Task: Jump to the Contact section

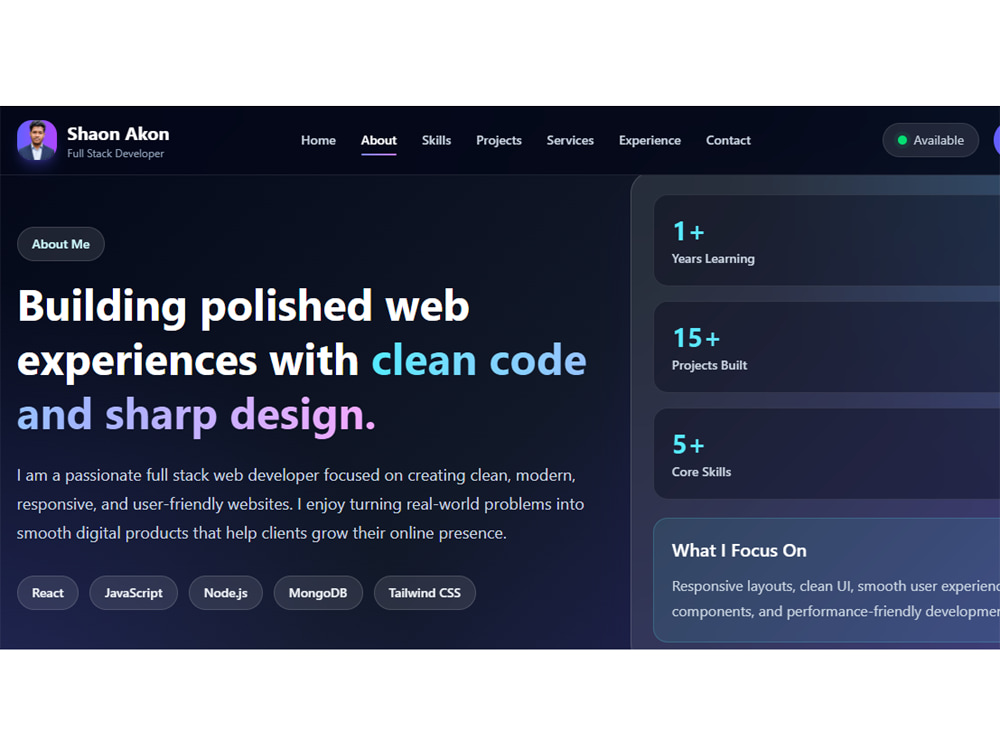Action: [728, 140]
